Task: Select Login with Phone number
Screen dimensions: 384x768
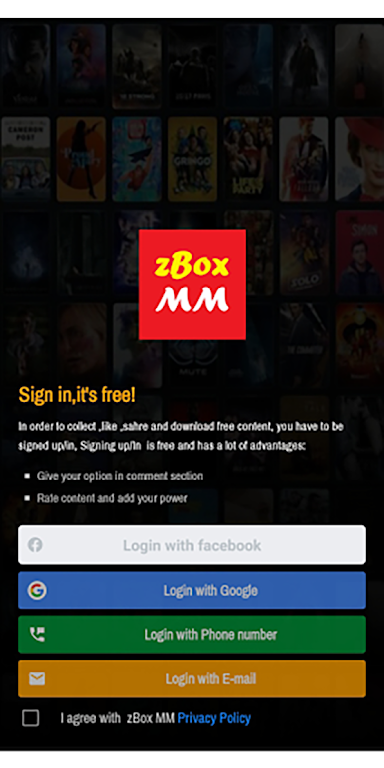Action: 192,635
